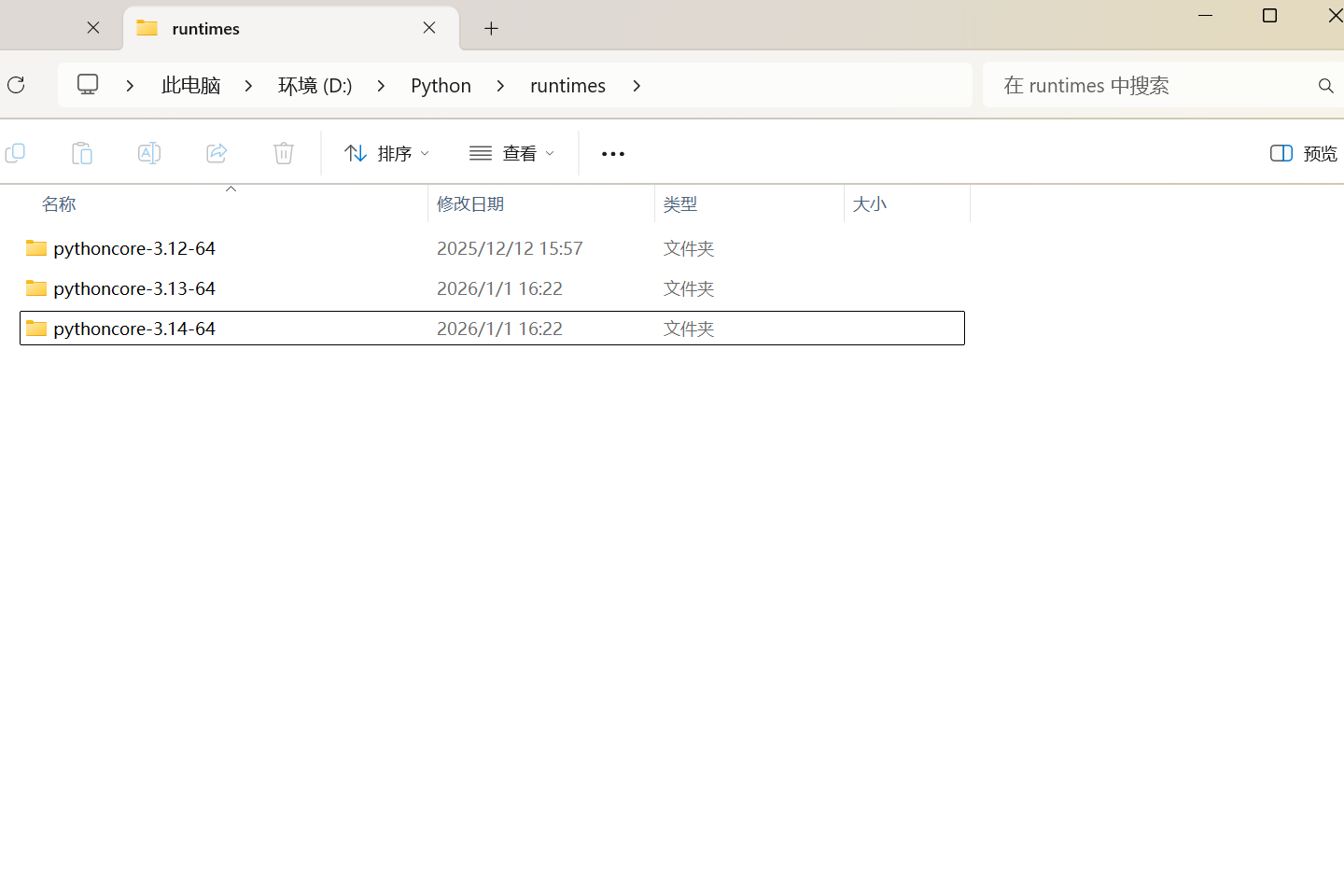
Task: Open the 排序 sort dropdown
Action: pyautogui.click(x=385, y=153)
